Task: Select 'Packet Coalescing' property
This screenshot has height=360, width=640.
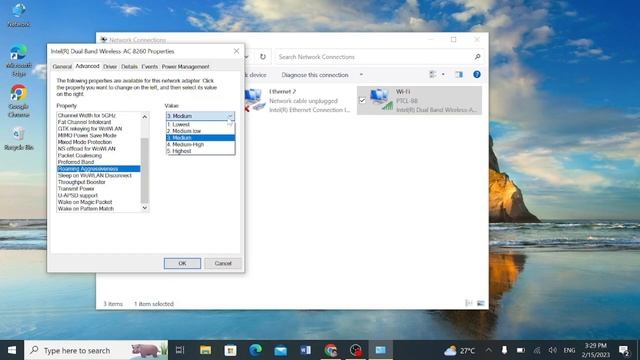Action: point(98,156)
